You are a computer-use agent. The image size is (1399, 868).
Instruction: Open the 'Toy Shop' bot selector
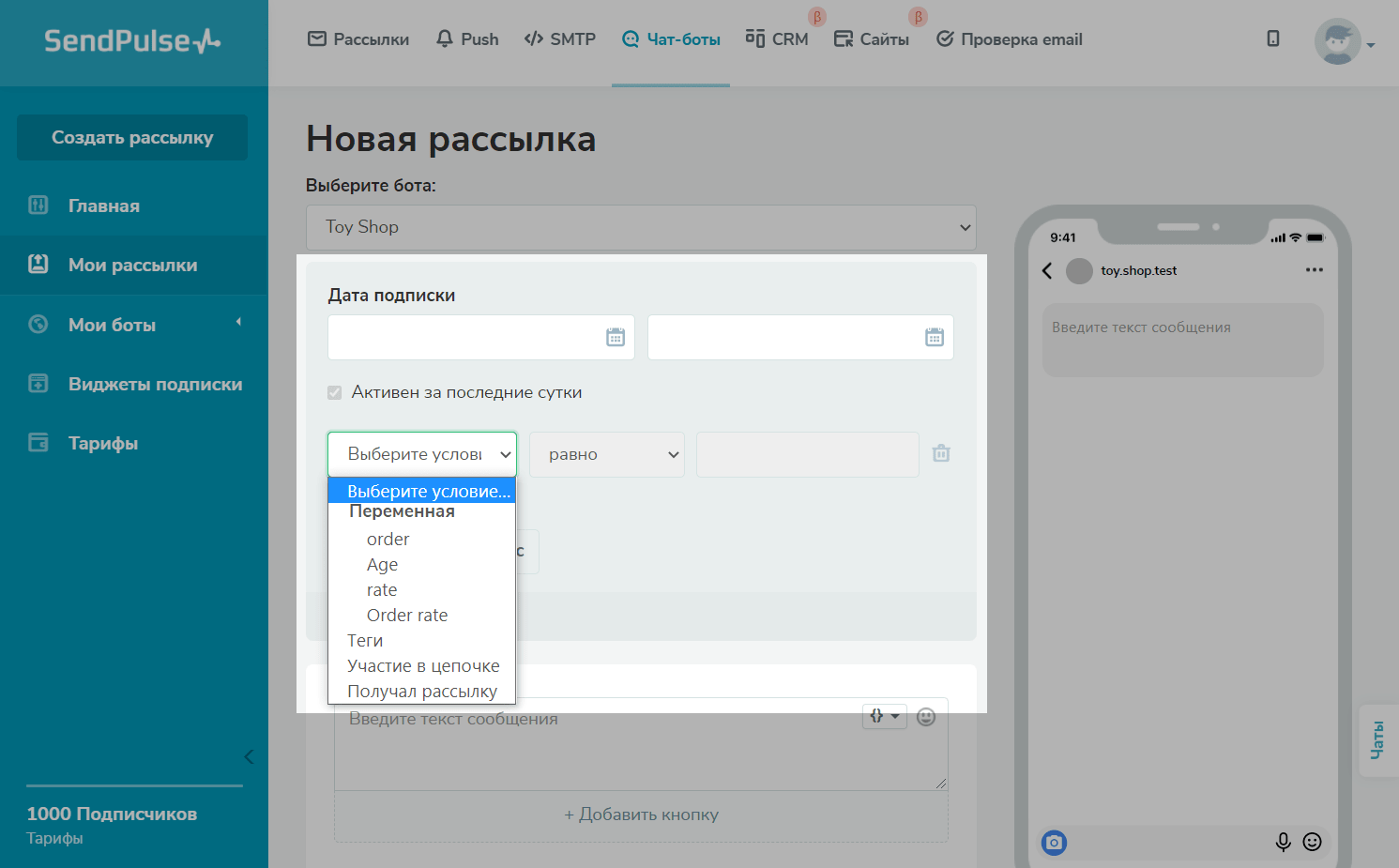pyautogui.click(x=641, y=227)
